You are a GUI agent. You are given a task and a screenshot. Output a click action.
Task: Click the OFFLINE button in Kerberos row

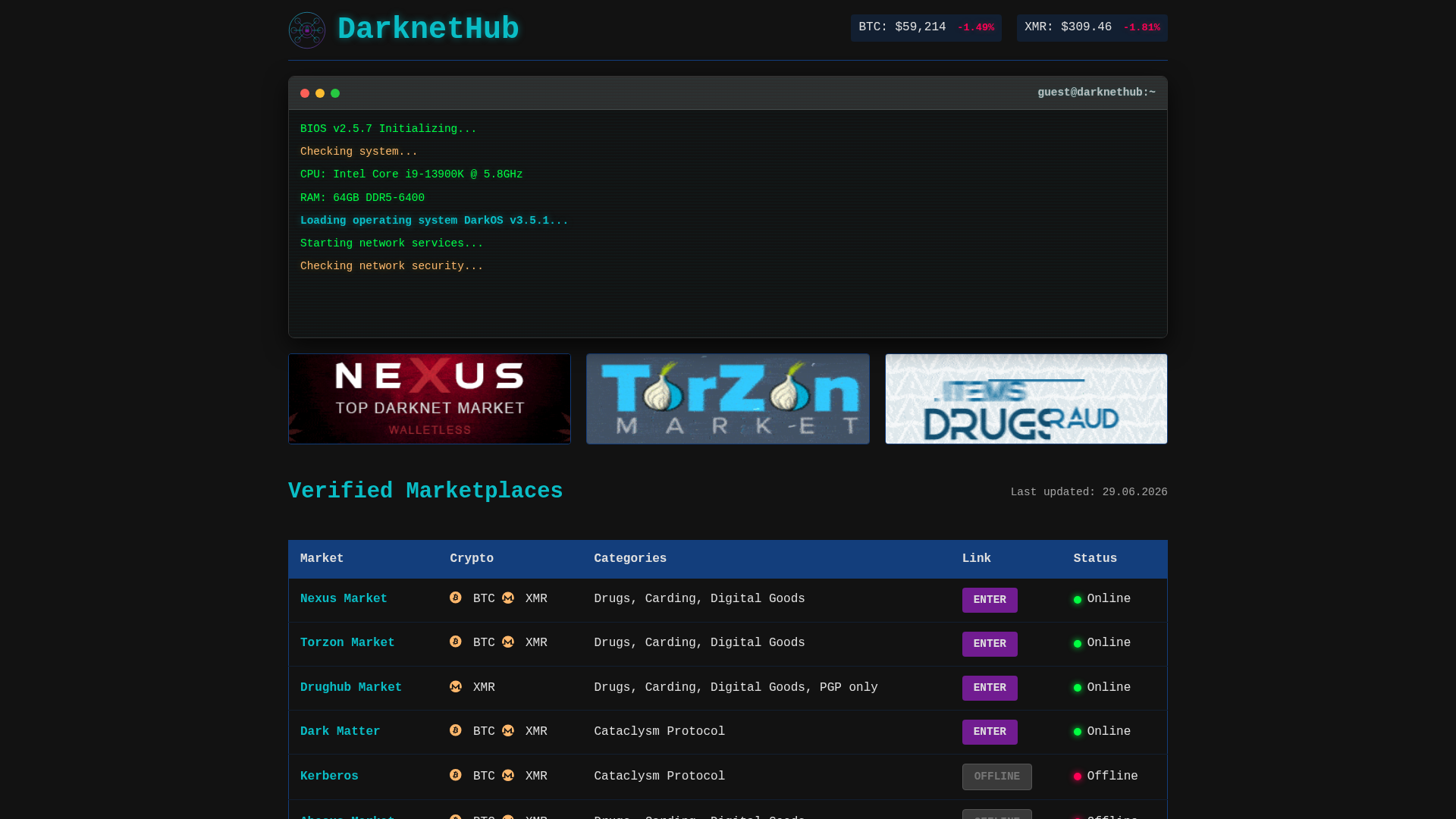tap(997, 777)
